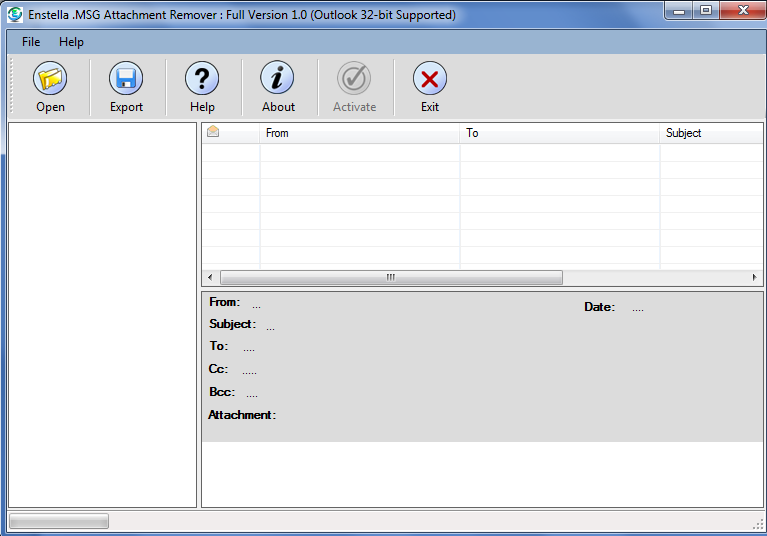Click the Export floppy disk icon
767x536 pixels.
(126, 79)
